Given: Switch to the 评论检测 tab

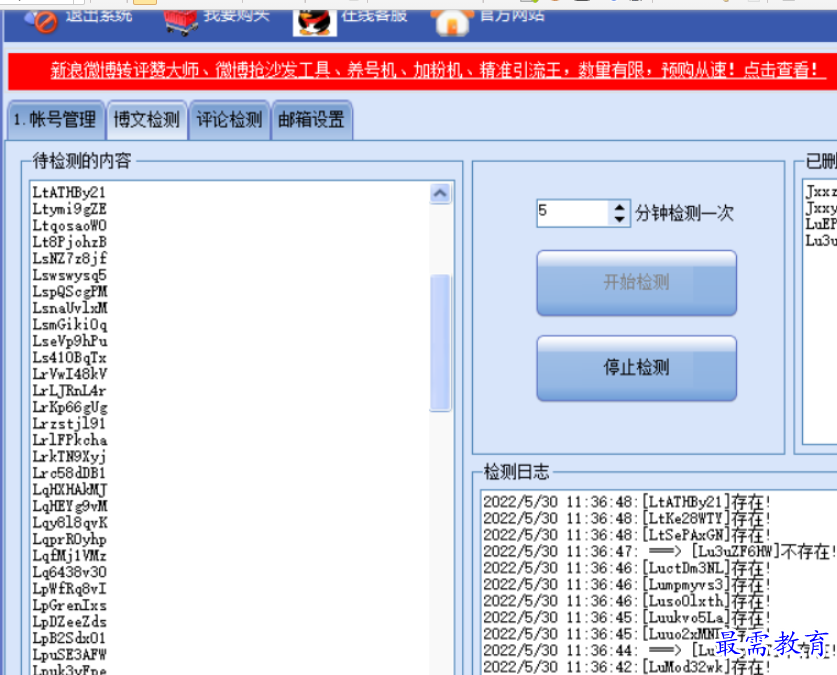Looking at the screenshot, I should 230,120.
